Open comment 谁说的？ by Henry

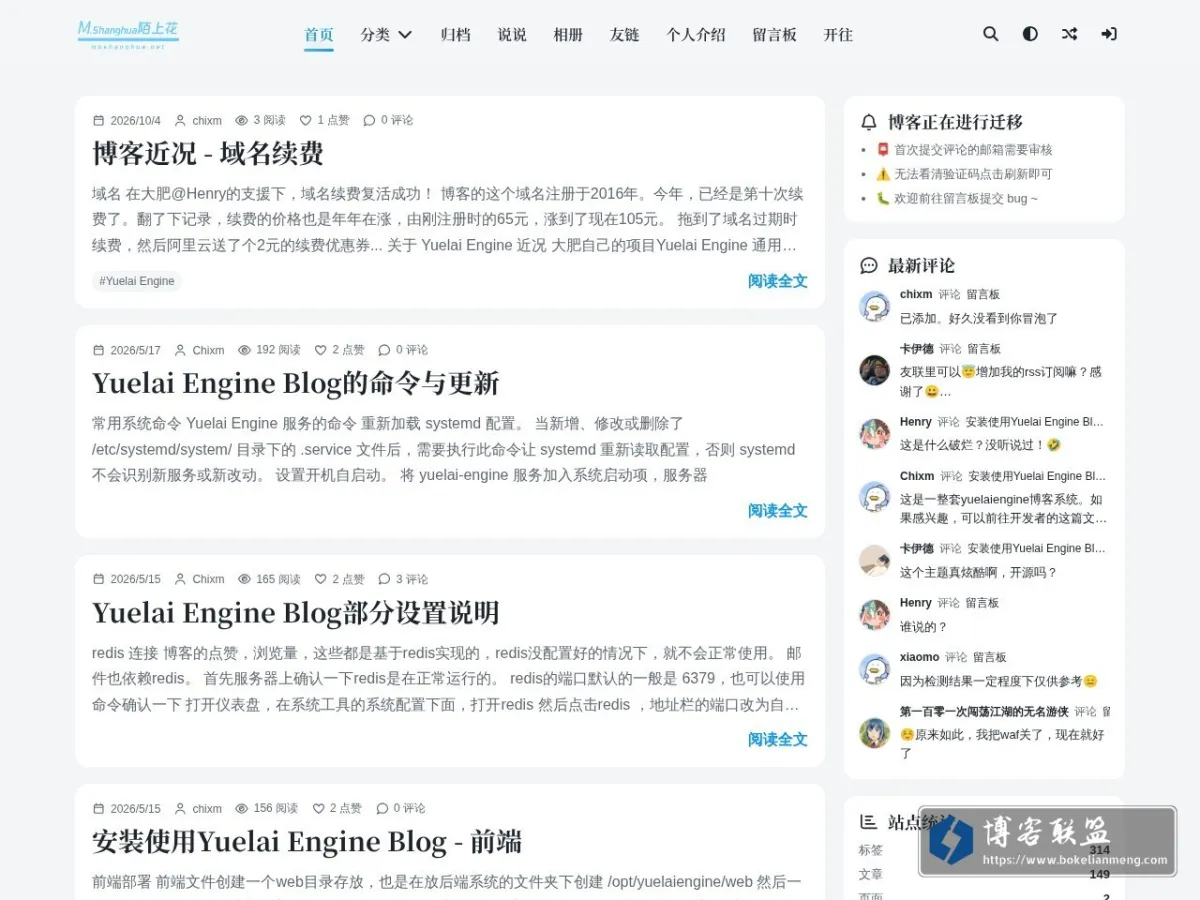(923, 627)
